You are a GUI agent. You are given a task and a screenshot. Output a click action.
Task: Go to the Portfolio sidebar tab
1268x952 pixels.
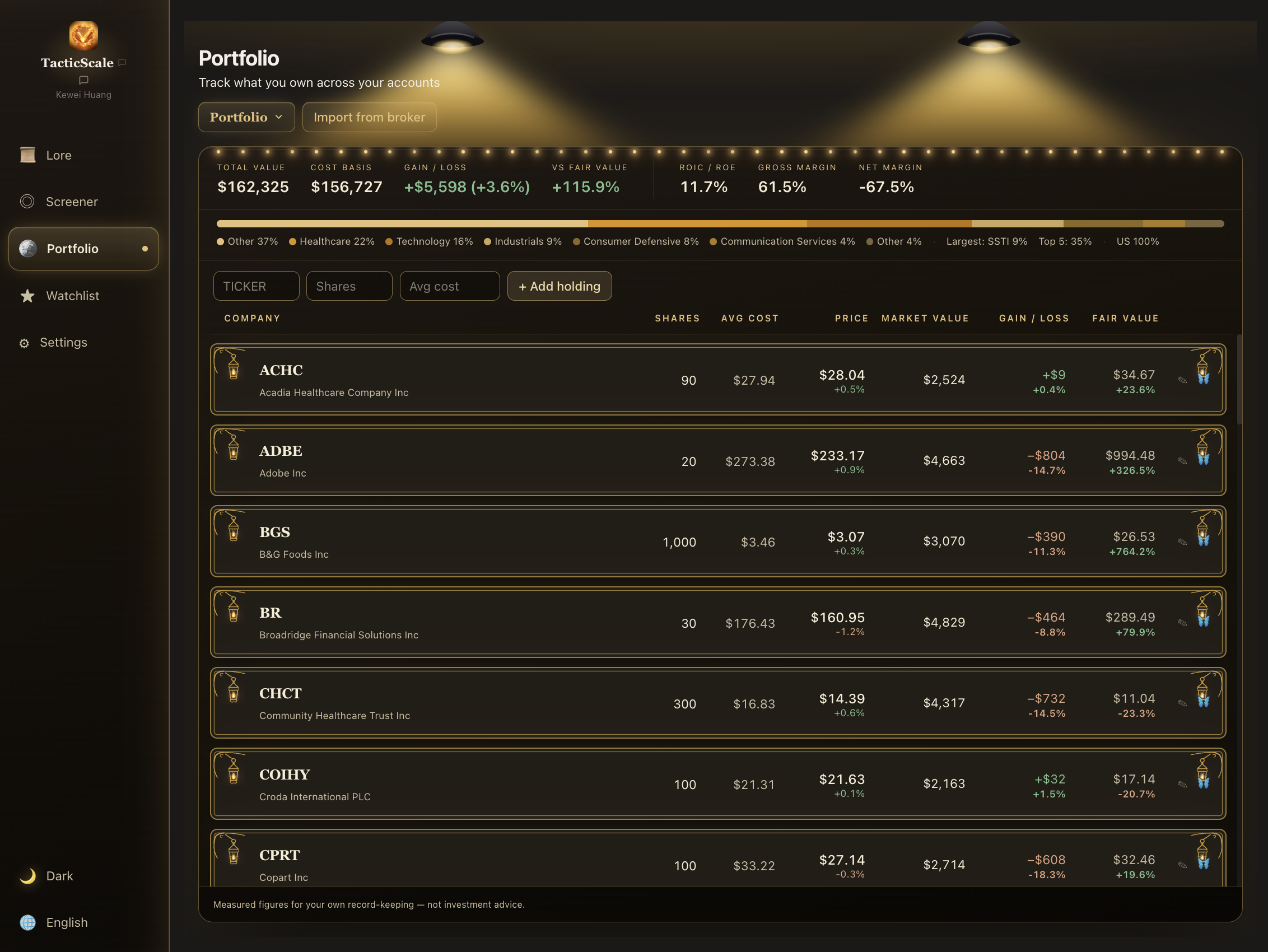point(83,249)
